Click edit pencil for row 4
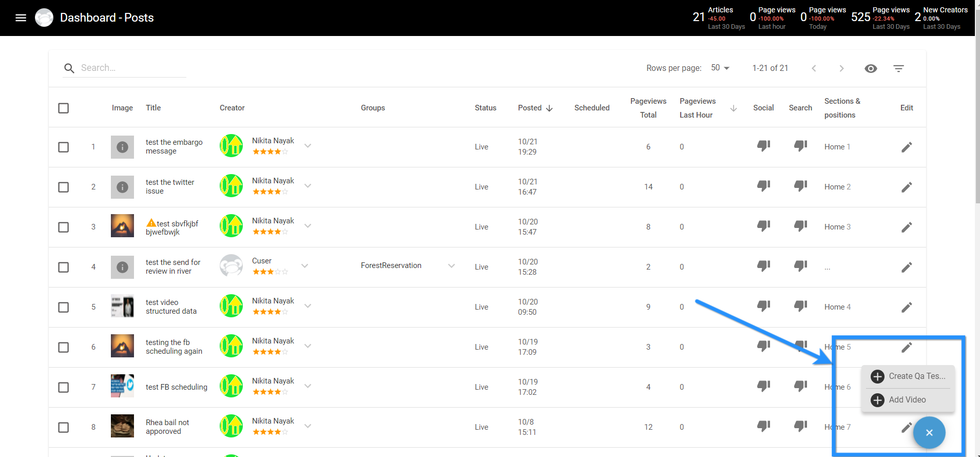 pyautogui.click(x=906, y=267)
